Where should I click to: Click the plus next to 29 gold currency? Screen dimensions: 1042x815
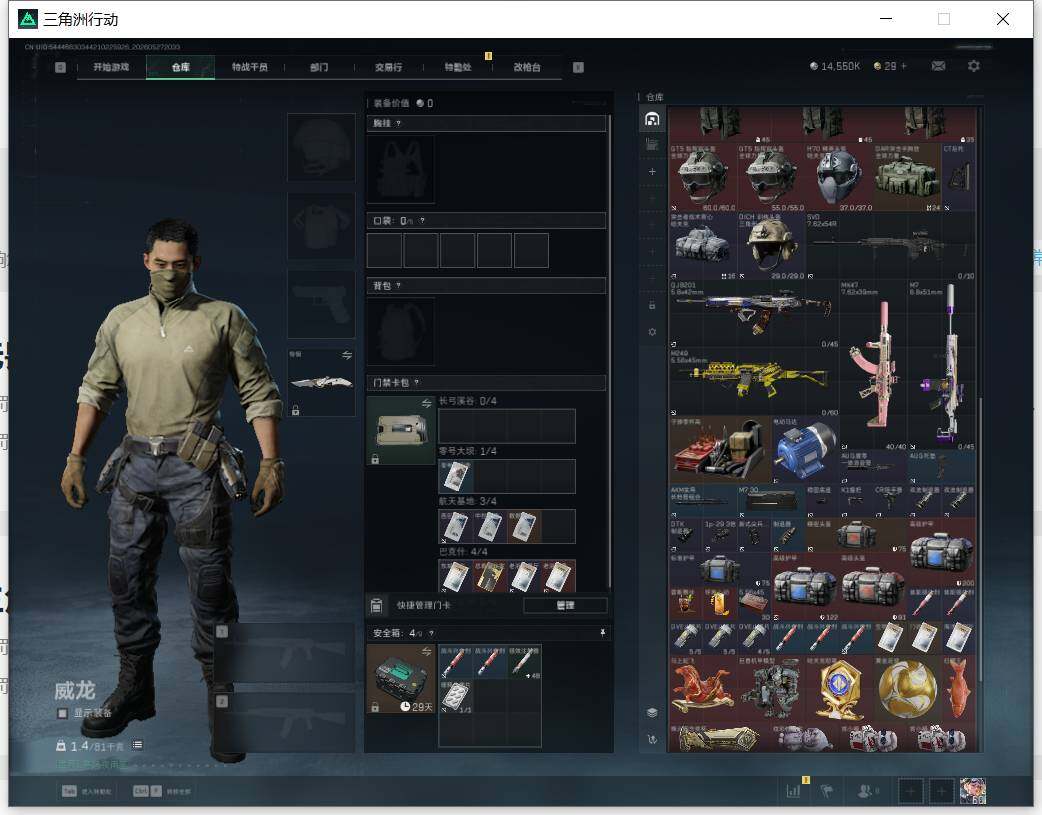(x=904, y=66)
